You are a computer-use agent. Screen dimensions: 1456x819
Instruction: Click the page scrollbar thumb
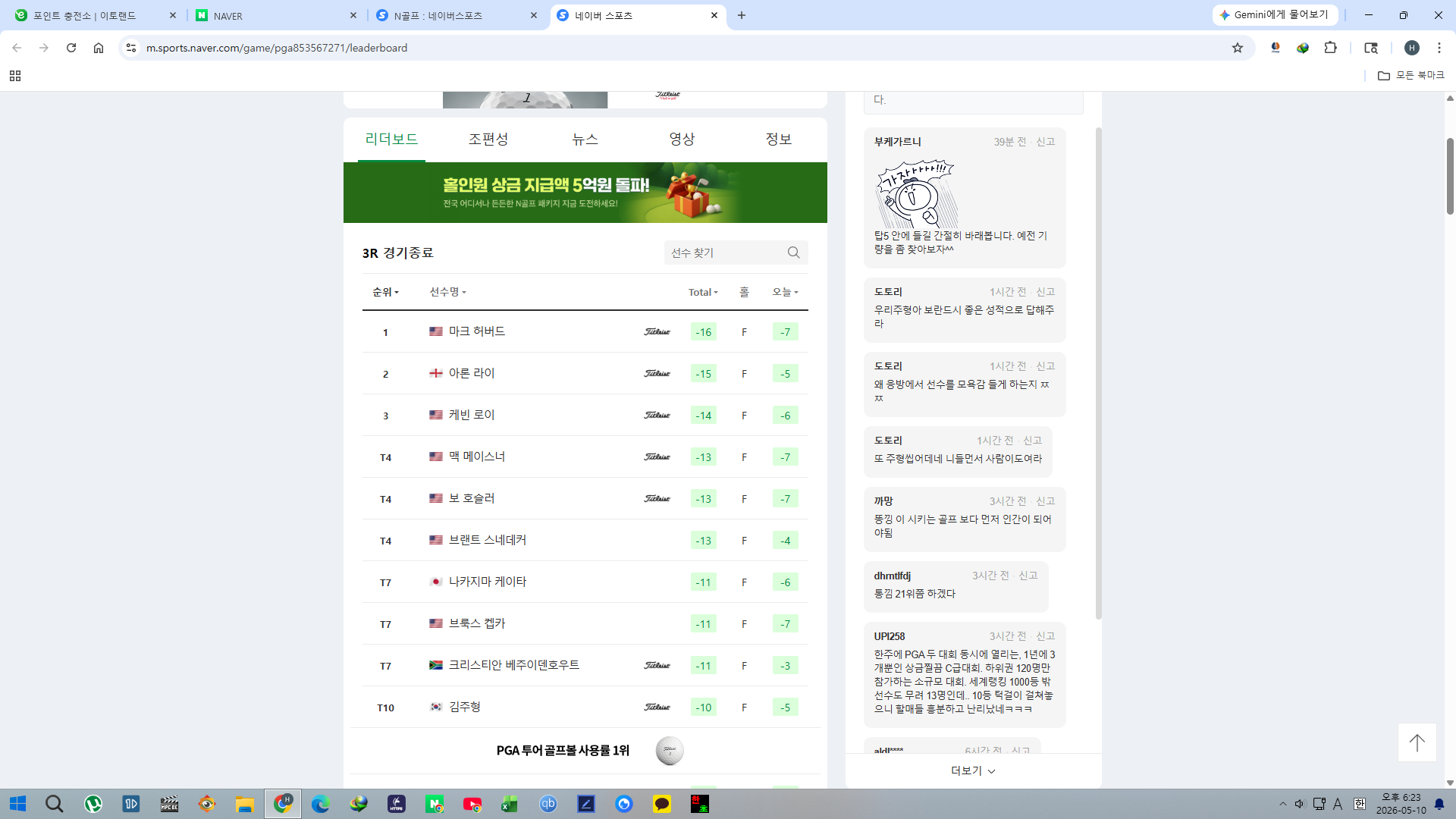point(1450,176)
